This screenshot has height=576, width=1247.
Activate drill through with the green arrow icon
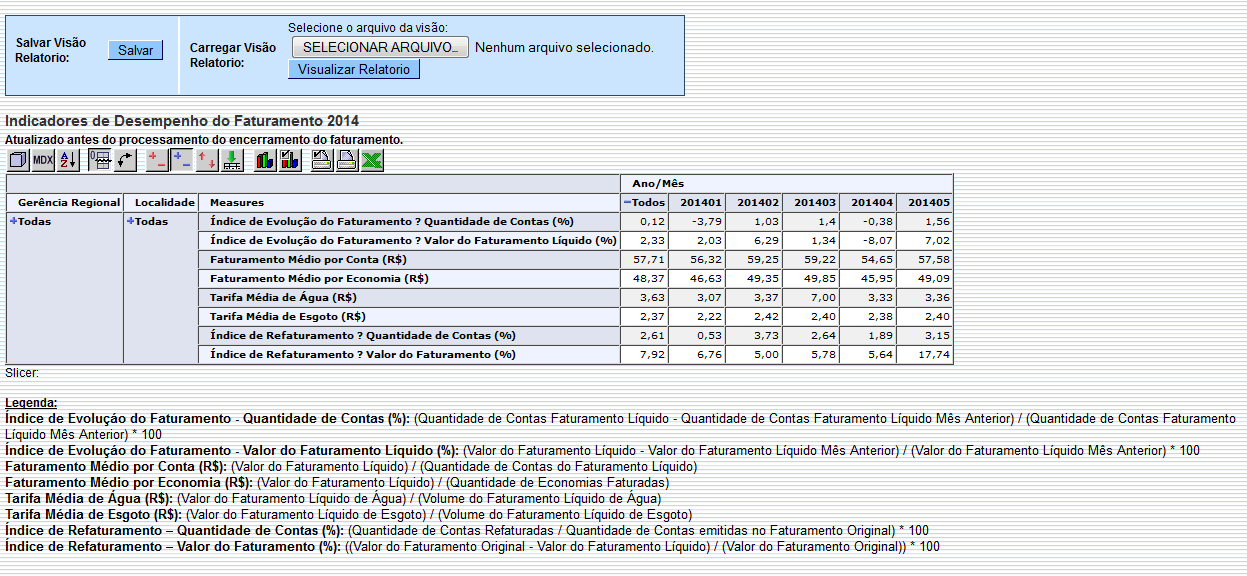click(232, 159)
